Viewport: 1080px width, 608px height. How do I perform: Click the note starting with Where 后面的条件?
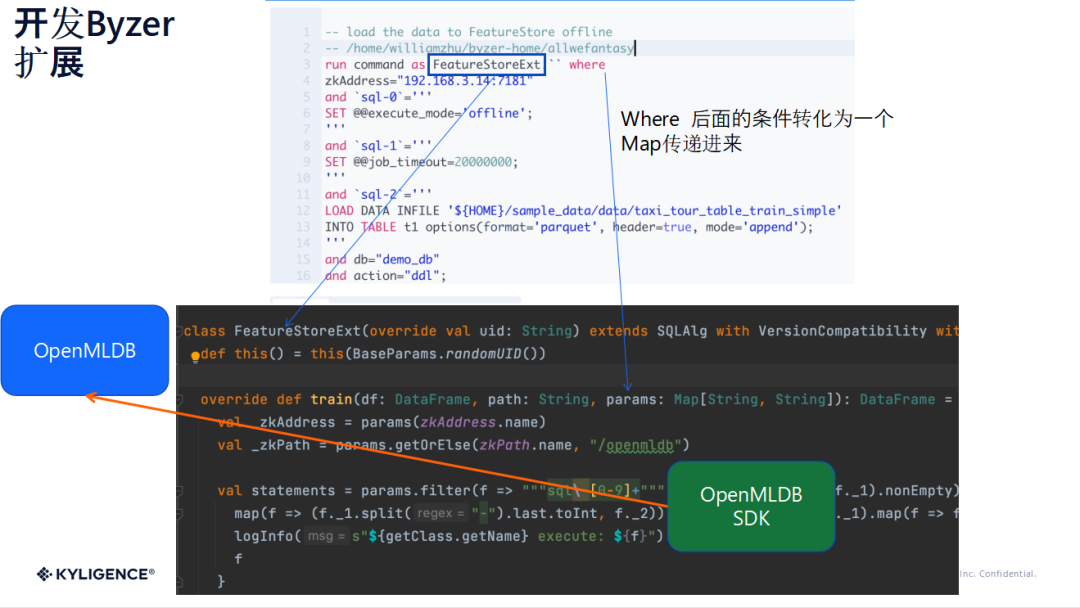click(757, 131)
